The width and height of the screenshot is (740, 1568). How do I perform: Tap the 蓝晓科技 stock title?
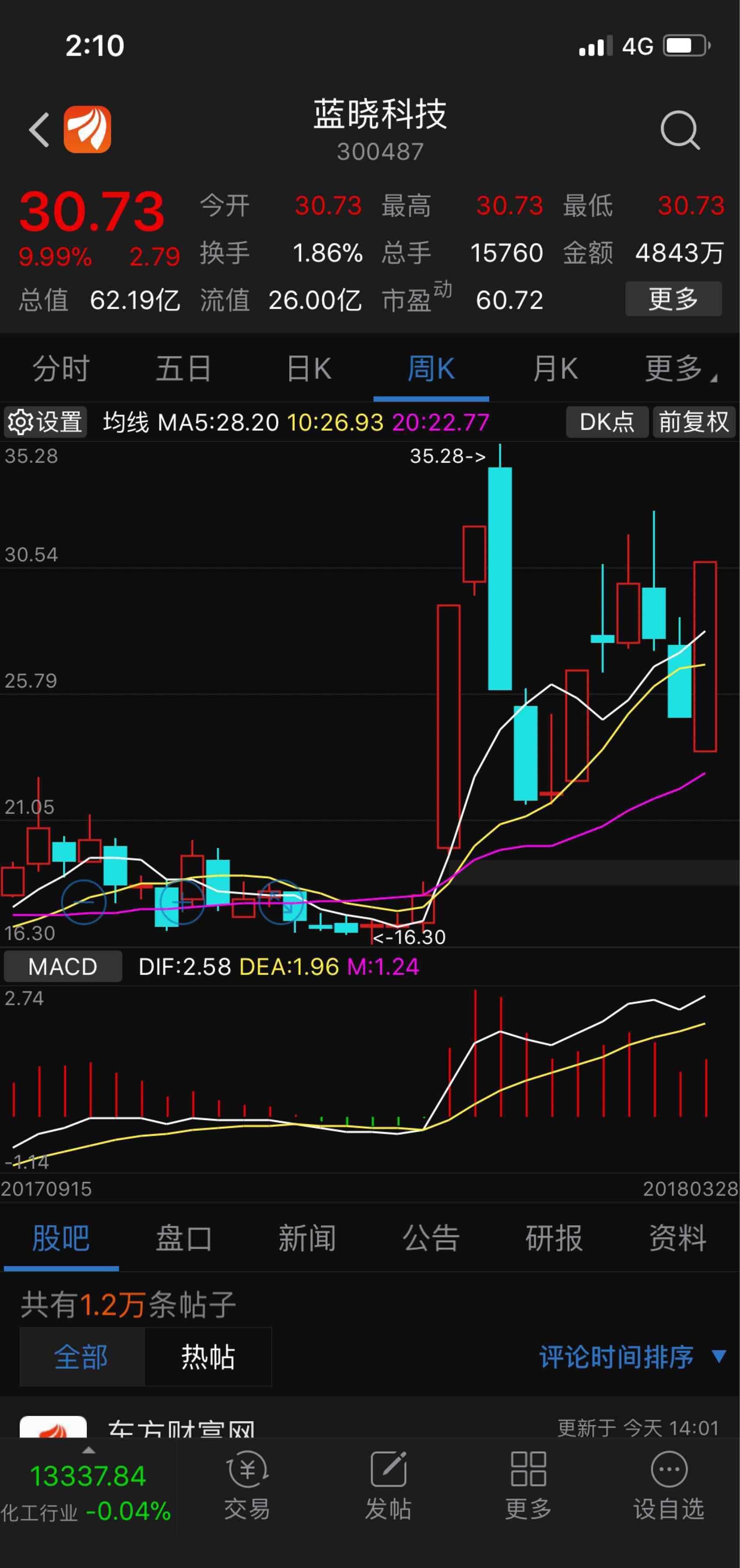point(380,114)
